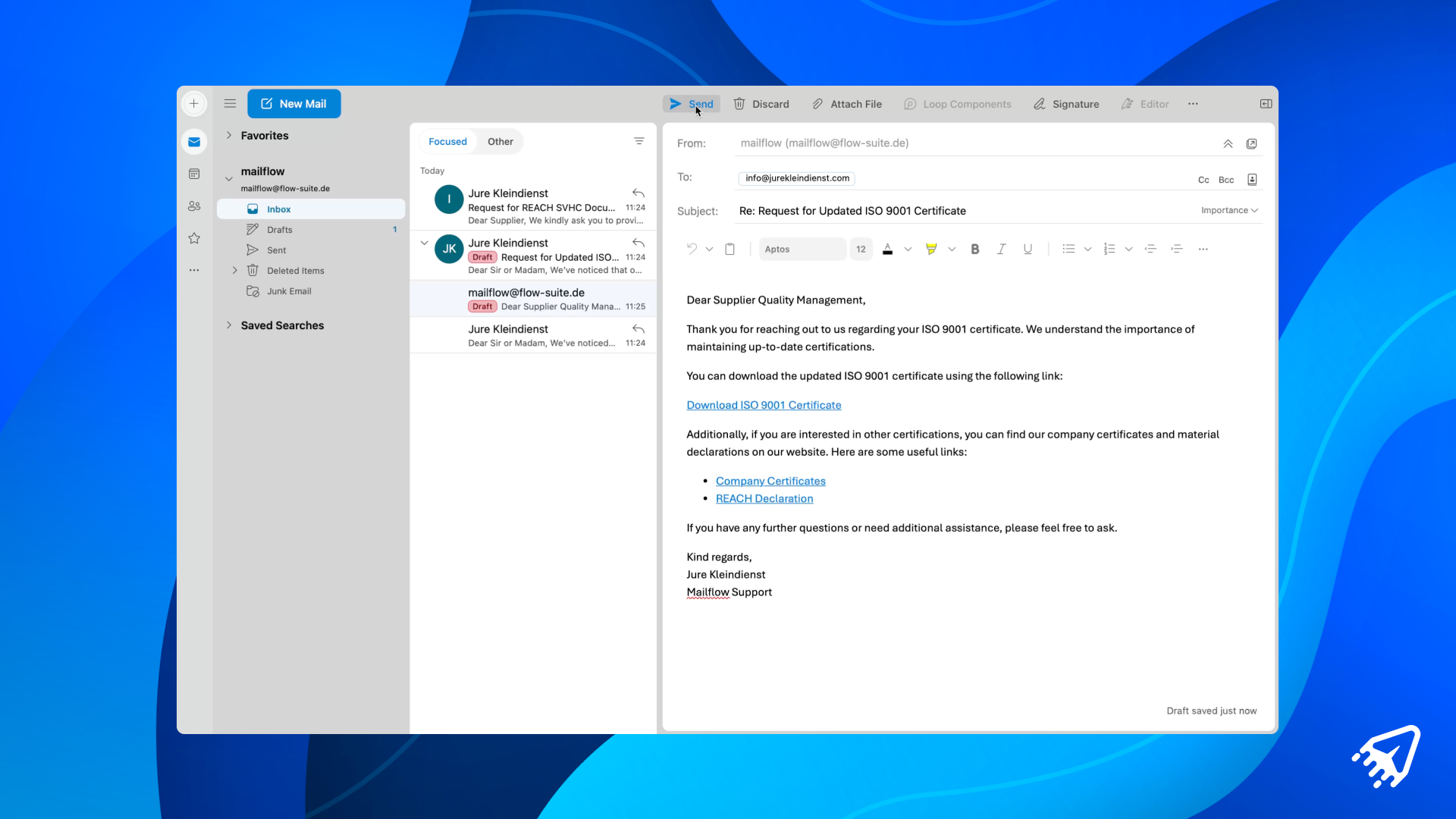The image size is (1456, 819).
Task: Click the Send button
Action: [x=691, y=104]
